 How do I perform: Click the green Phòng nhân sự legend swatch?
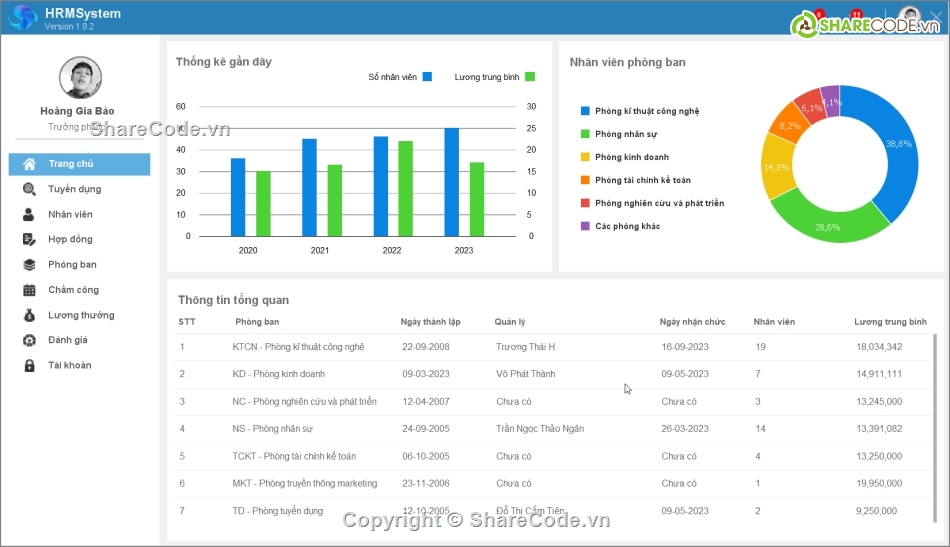(585, 134)
